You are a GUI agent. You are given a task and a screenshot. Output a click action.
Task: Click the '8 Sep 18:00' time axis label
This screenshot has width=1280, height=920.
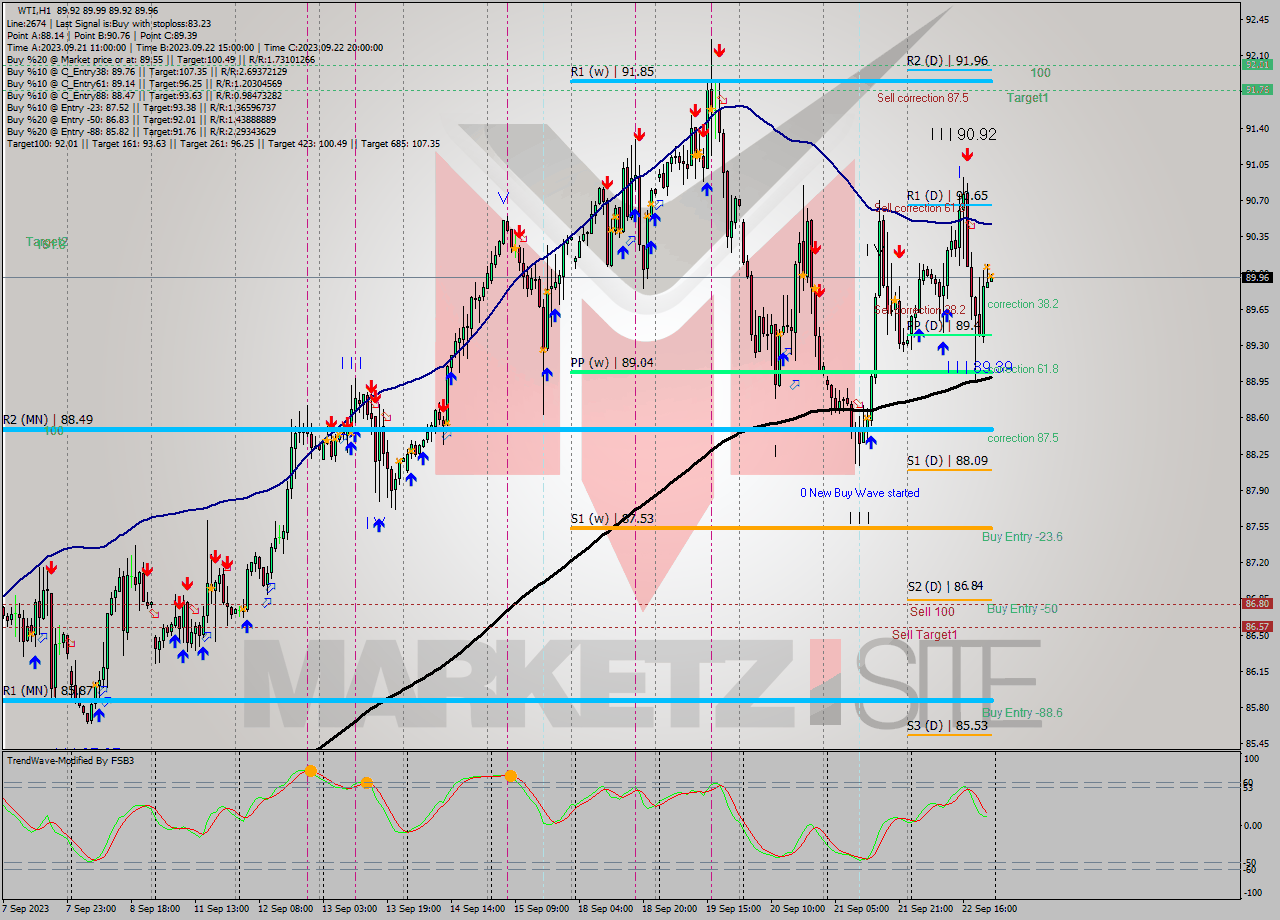pos(153,909)
